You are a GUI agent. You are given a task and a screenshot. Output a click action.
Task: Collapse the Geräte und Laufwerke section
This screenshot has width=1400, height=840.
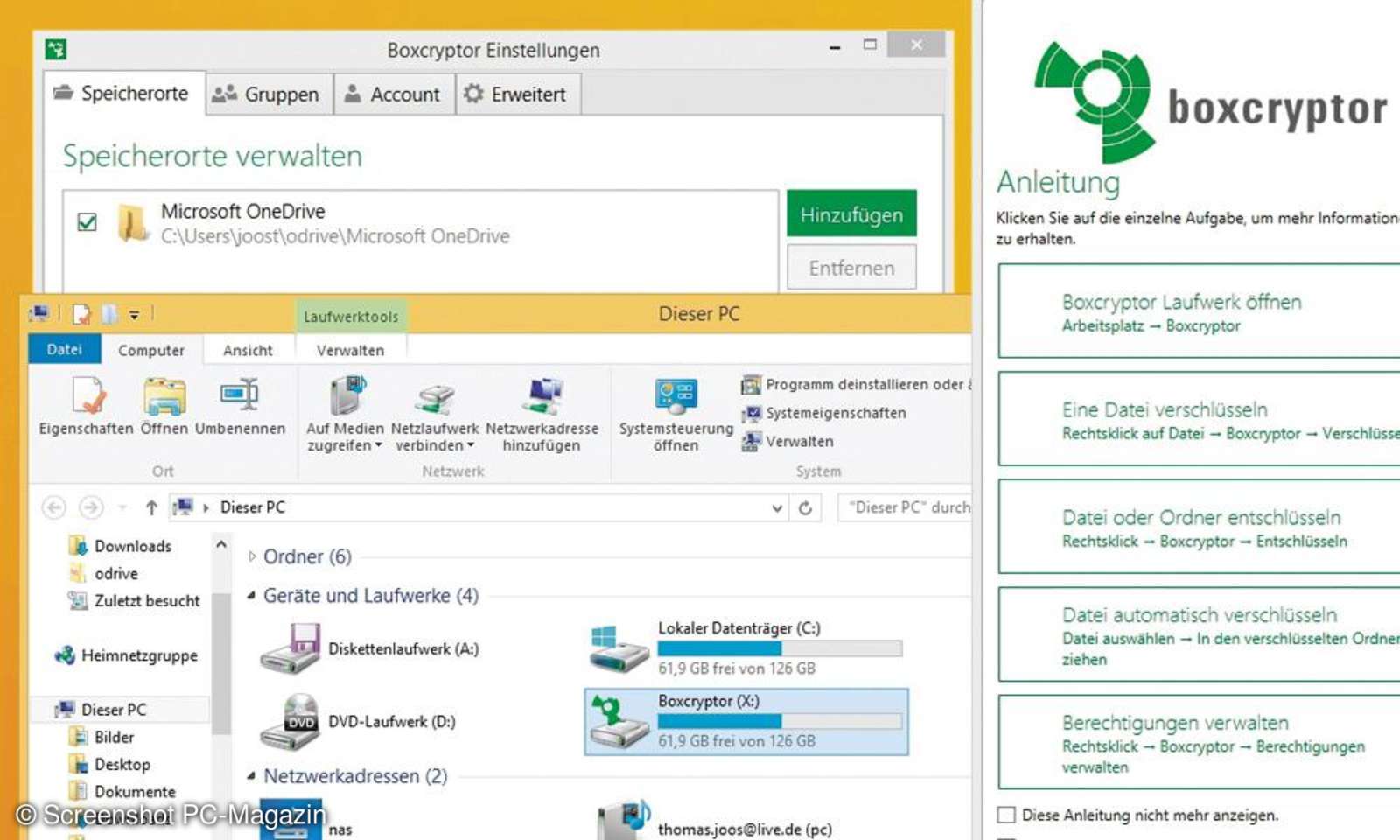click(x=250, y=596)
